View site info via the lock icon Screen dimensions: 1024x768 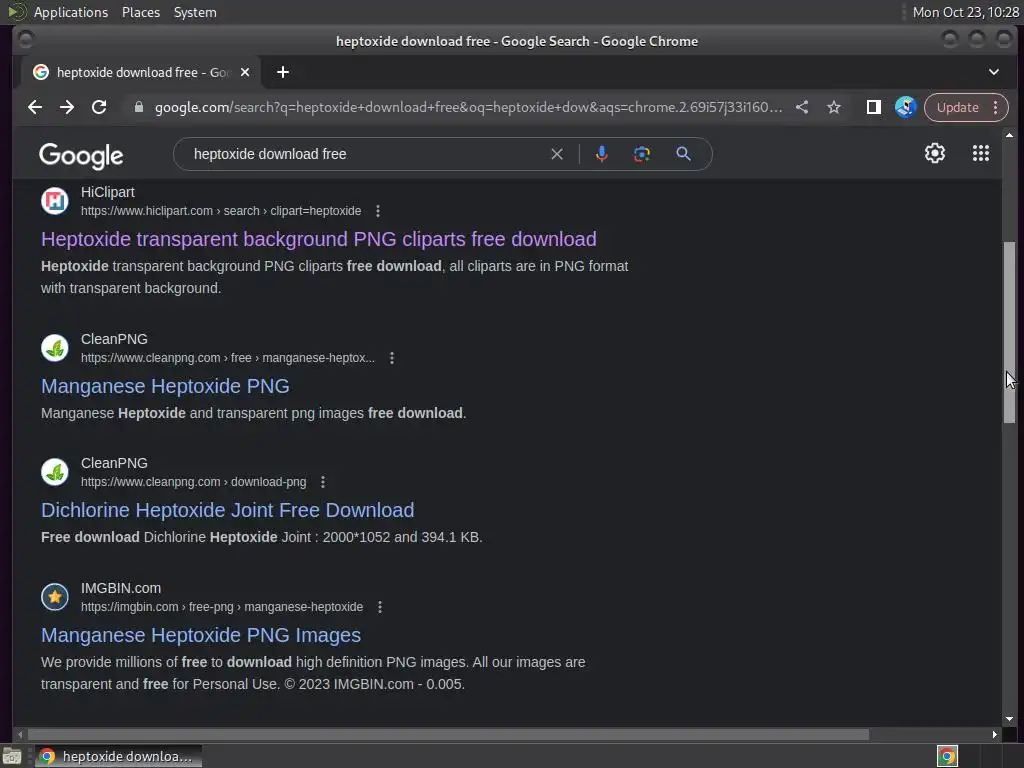point(138,107)
